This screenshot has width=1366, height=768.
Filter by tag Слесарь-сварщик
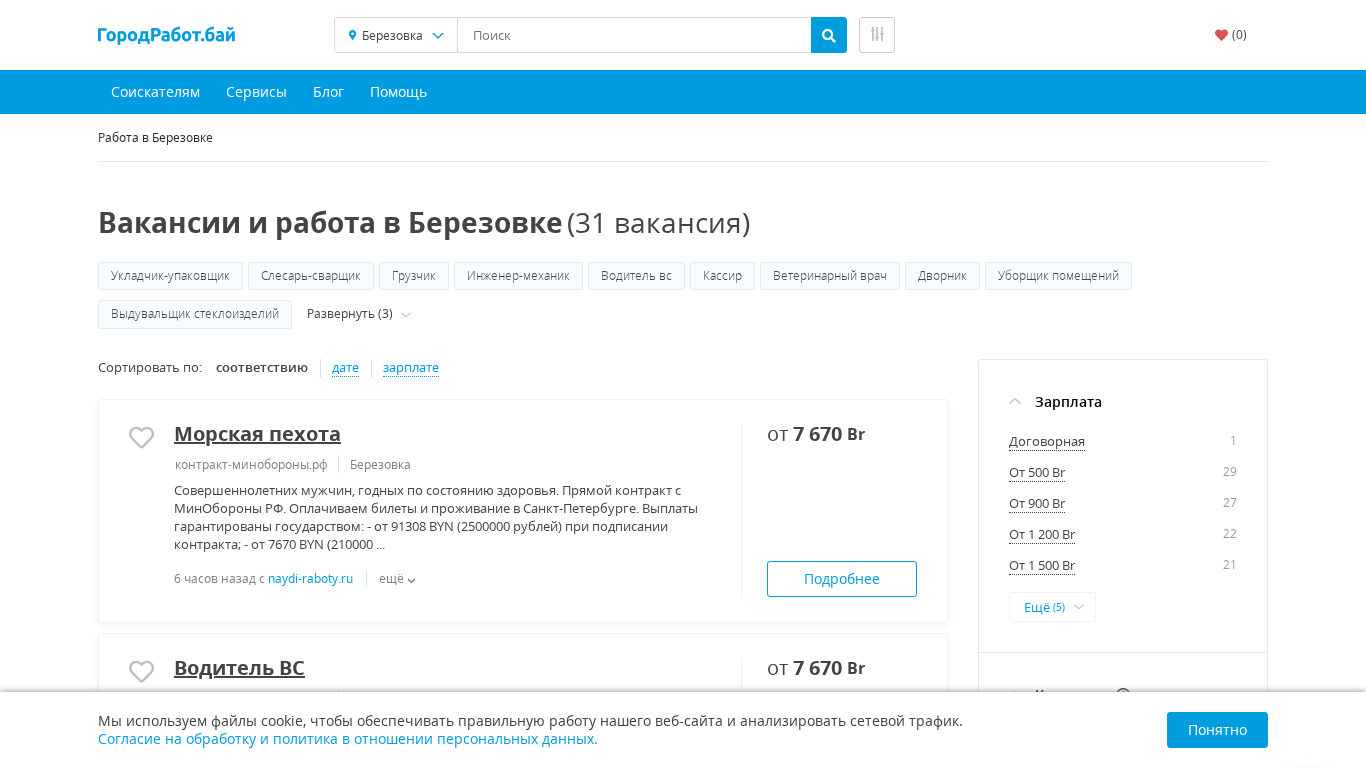click(311, 276)
